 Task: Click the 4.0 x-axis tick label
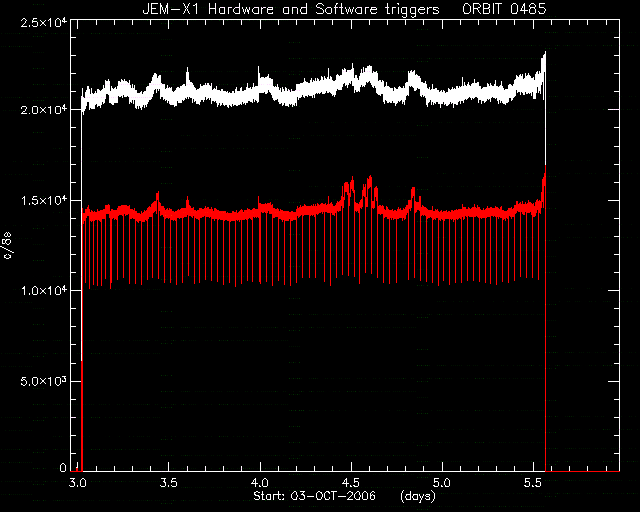[x=260, y=483]
